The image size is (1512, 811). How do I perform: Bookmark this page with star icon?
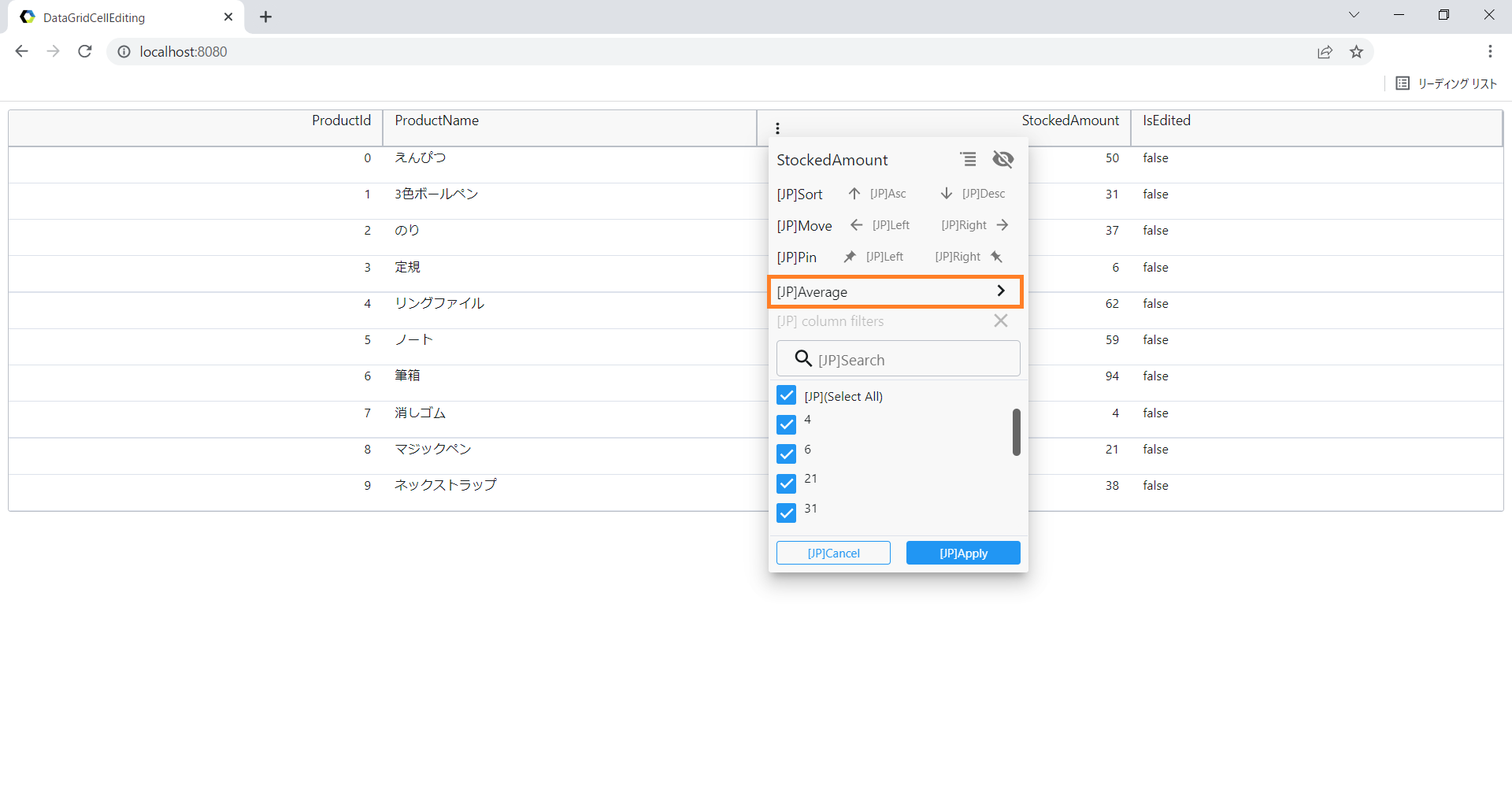pyautogui.click(x=1356, y=52)
